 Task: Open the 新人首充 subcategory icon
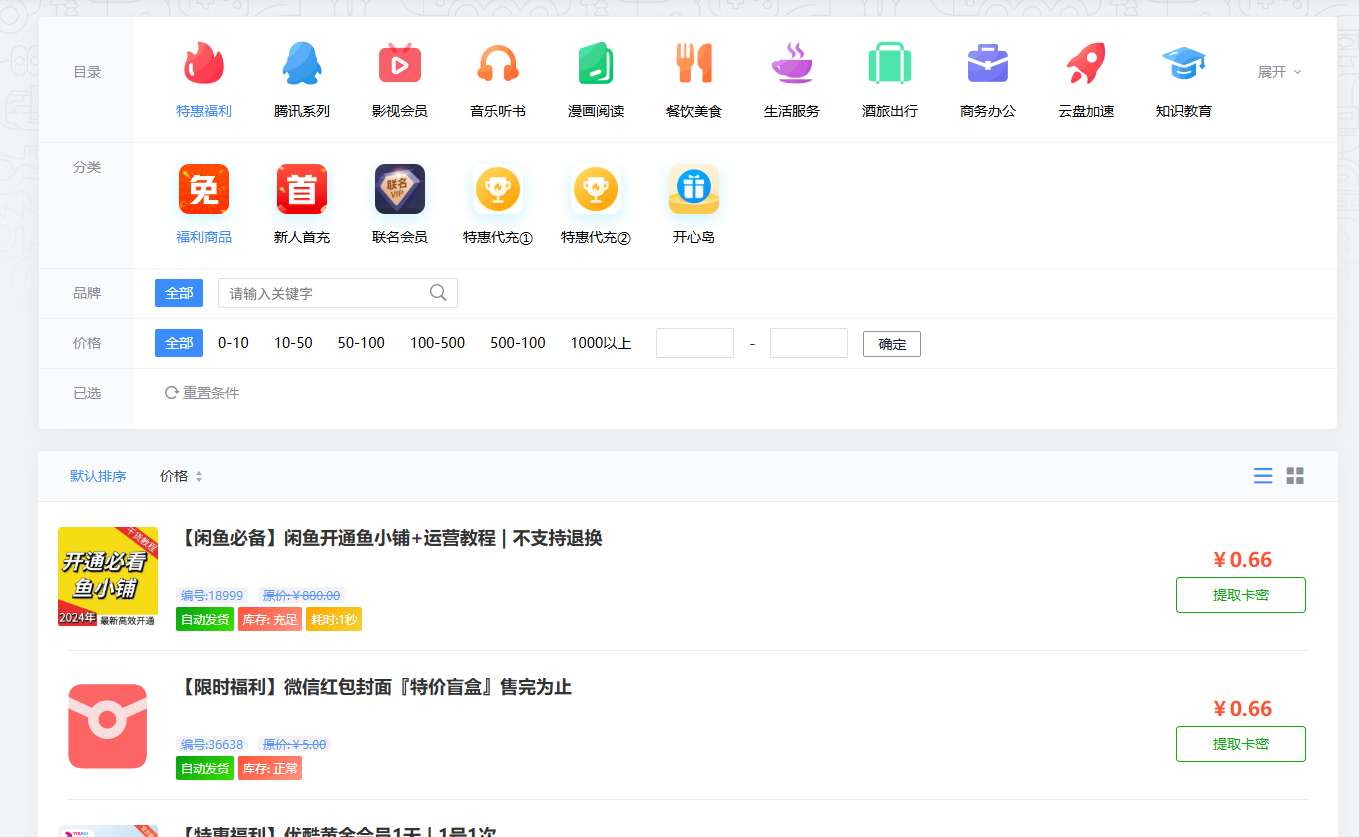302,189
